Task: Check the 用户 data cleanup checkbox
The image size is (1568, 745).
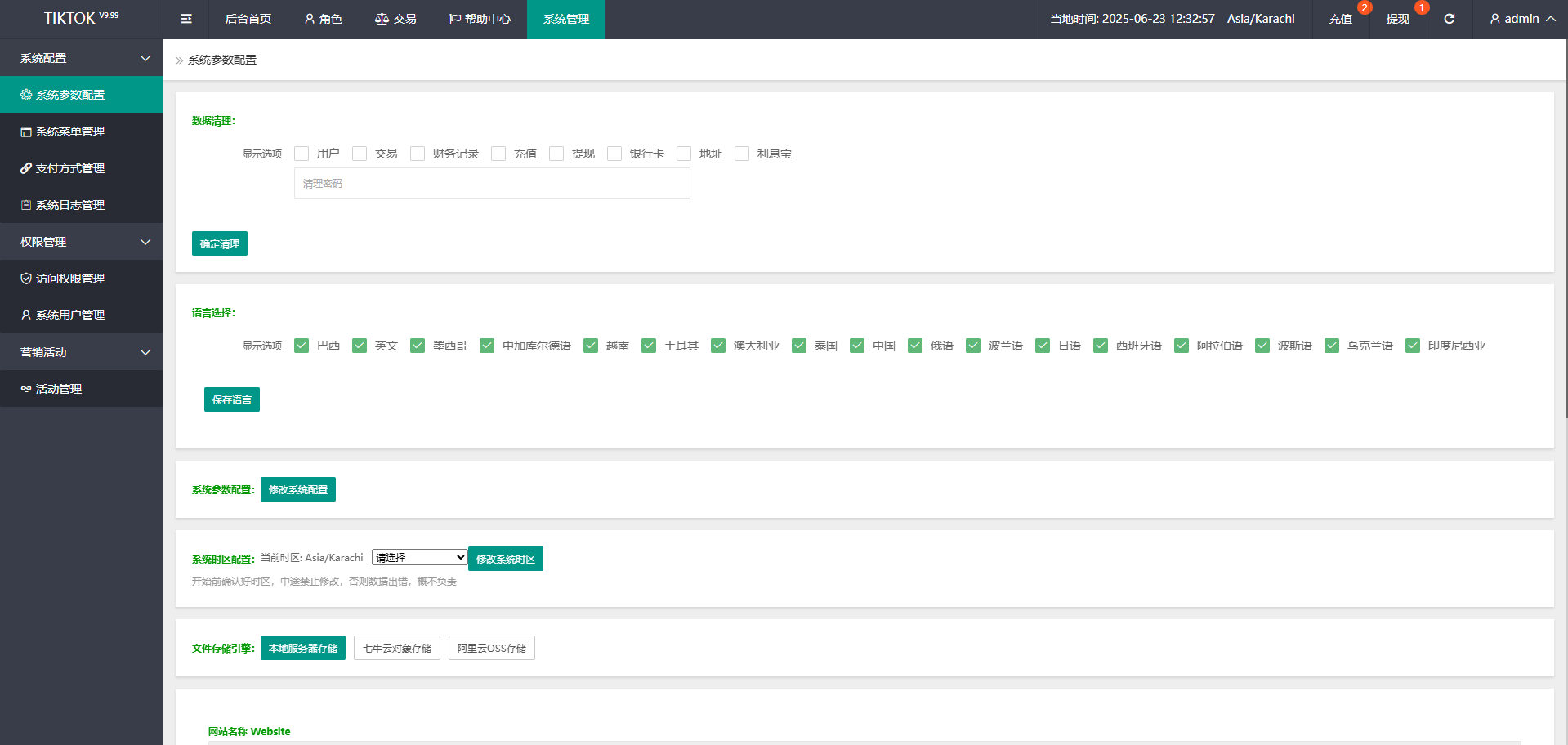Action: 302,154
